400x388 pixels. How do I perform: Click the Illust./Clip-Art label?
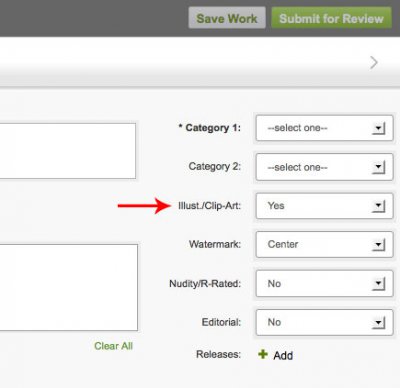click(209, 206)
